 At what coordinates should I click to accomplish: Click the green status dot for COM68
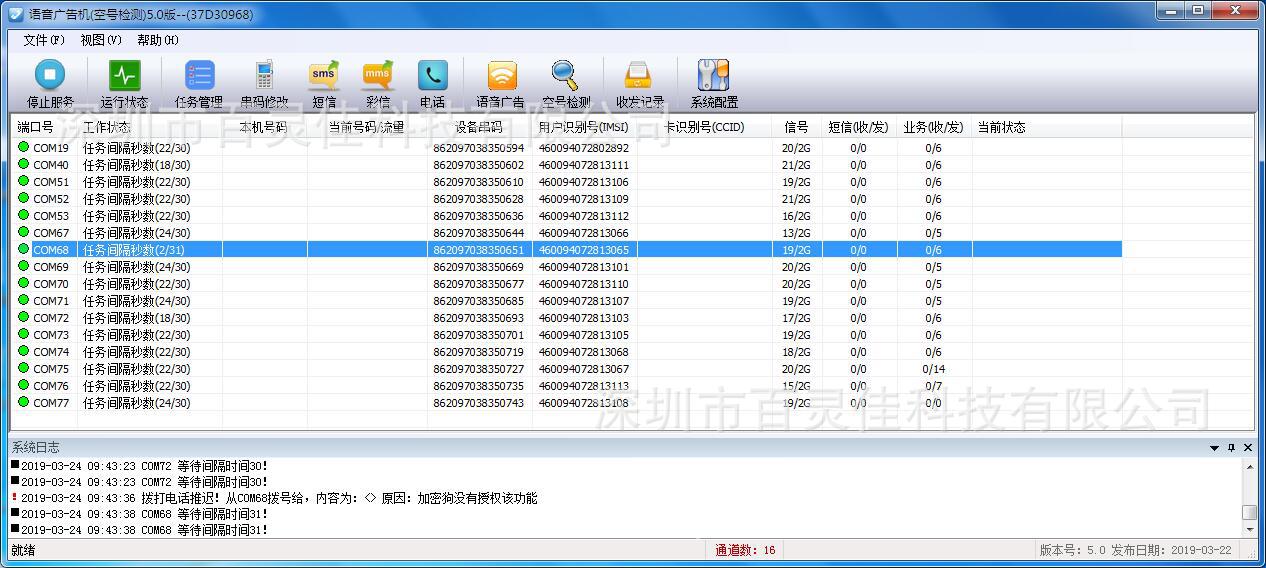tap(23, 249)
